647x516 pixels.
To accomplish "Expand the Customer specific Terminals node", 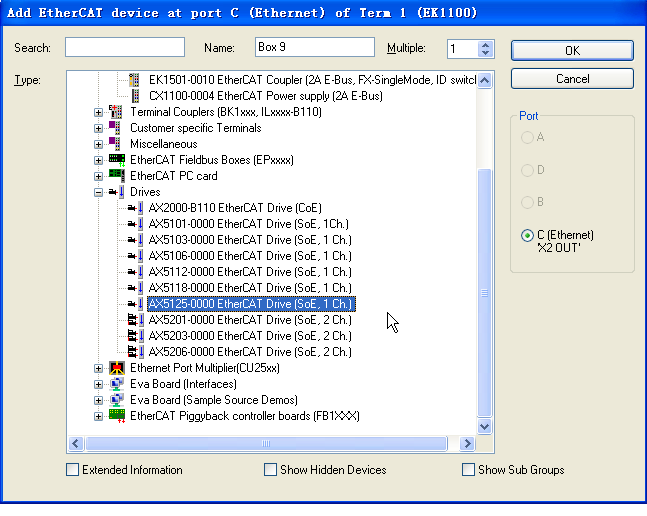I will tap(98, 128).
